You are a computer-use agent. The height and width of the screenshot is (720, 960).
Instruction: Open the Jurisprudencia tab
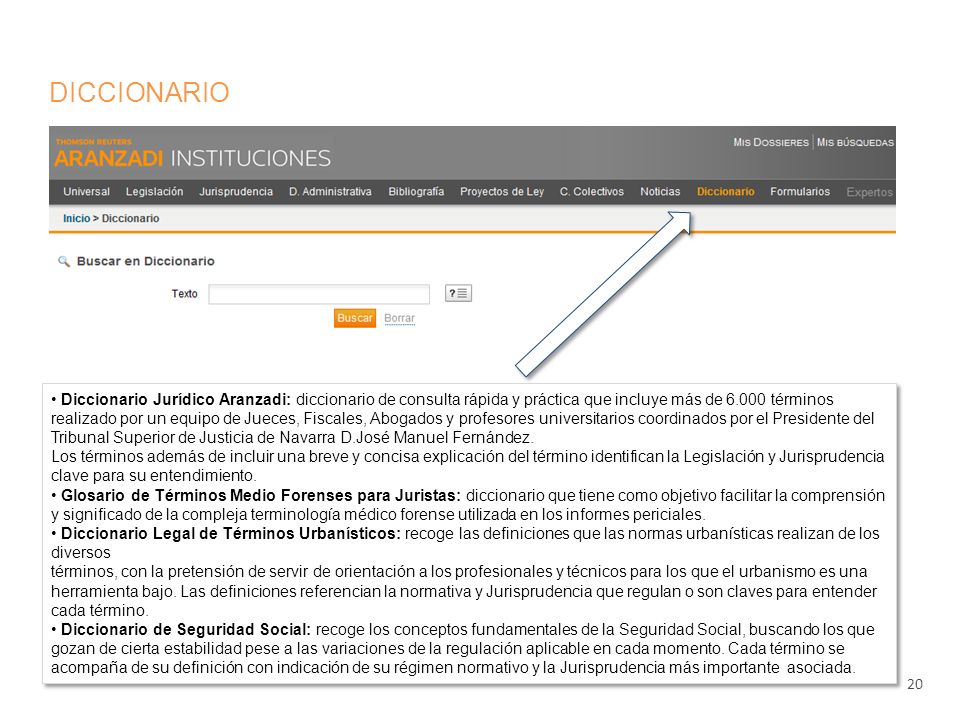[x=236, y=192]
